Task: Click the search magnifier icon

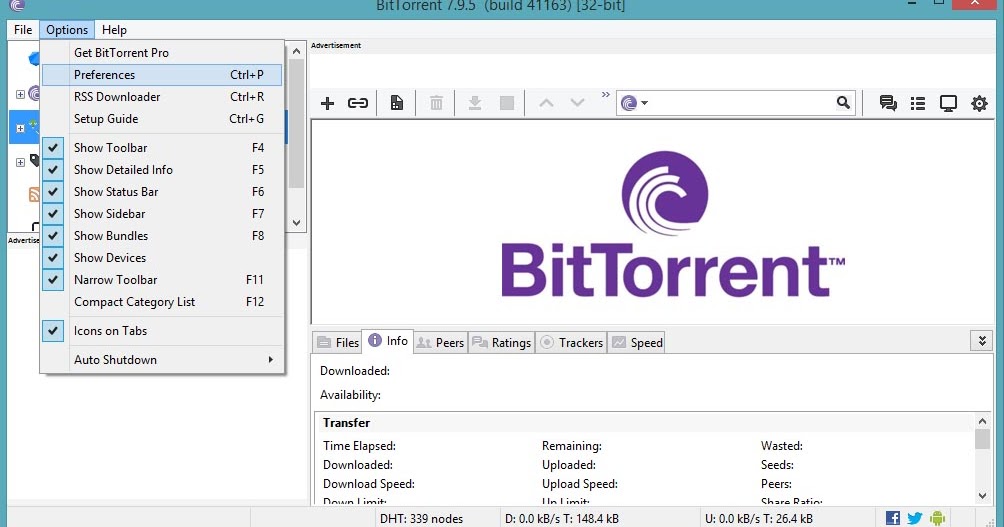Action: pyautogui.click(x=843, y=102)
